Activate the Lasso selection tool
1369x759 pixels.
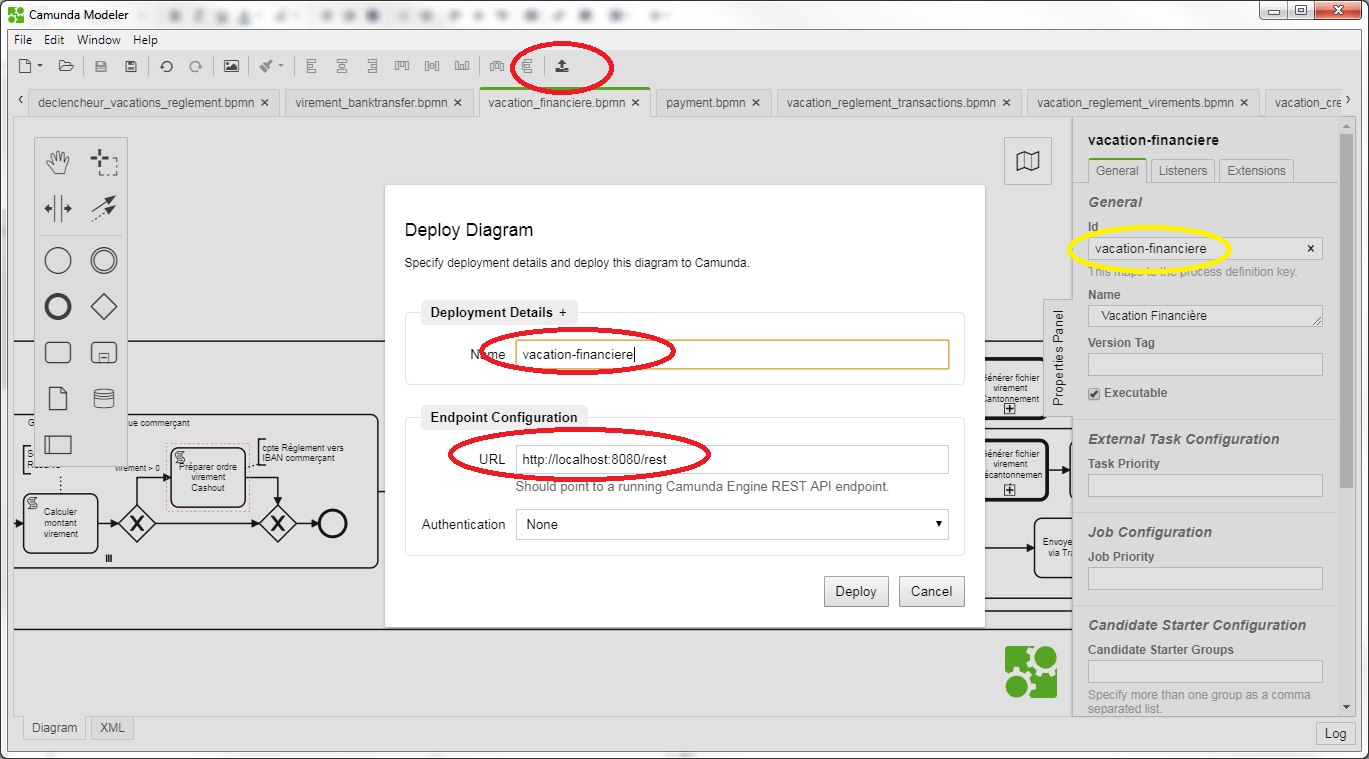coord(103,162)
